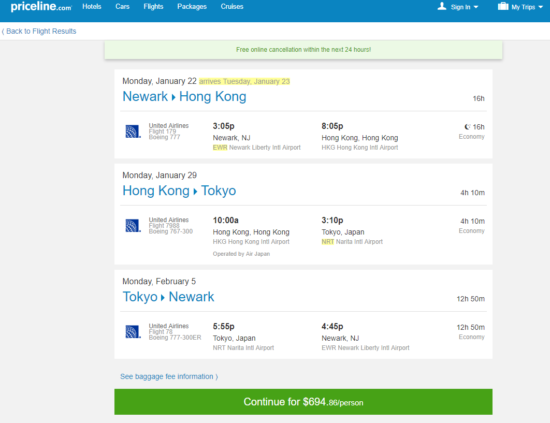The image size is (550, 423).
Task: Click the Newark to Hong Kong heading
Action: [x=184, y=96]
